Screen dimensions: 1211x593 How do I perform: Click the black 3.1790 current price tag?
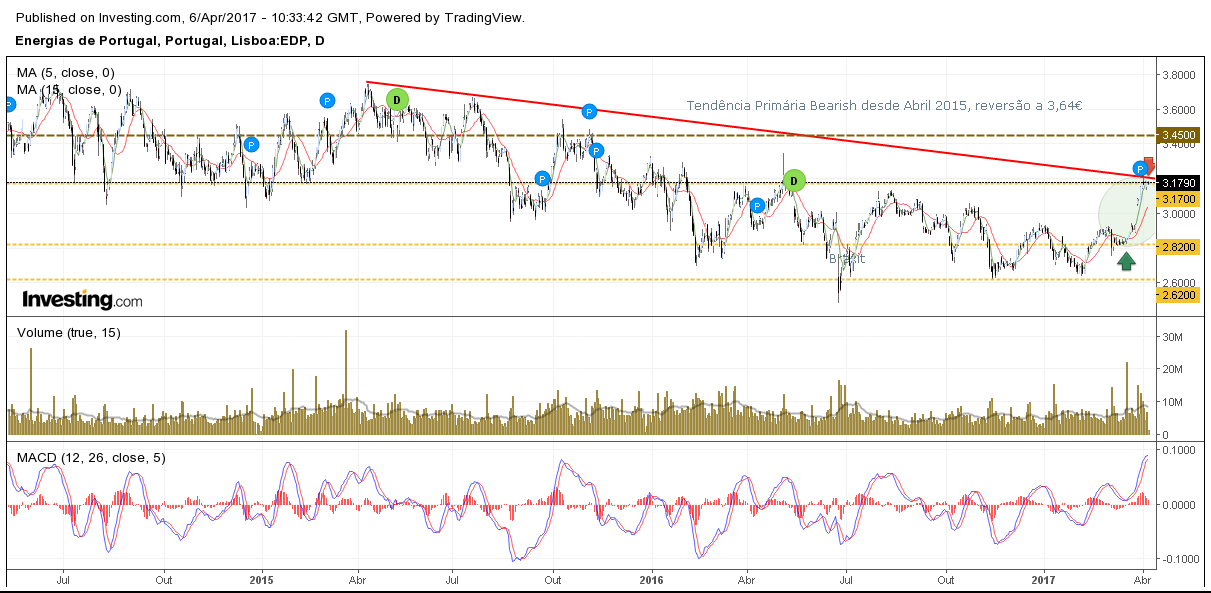click(1178, 183)
